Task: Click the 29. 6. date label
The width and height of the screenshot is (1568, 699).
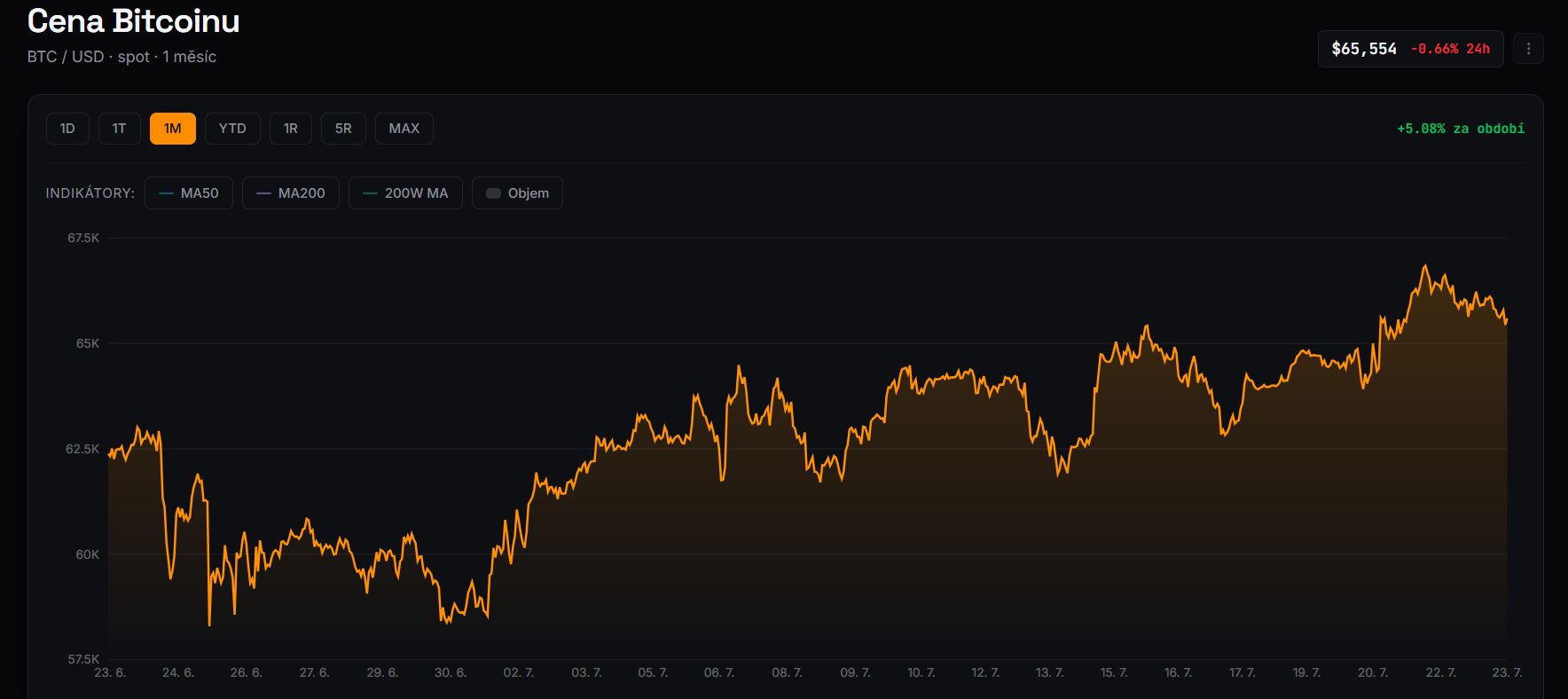Action: (x=382, y=672)
